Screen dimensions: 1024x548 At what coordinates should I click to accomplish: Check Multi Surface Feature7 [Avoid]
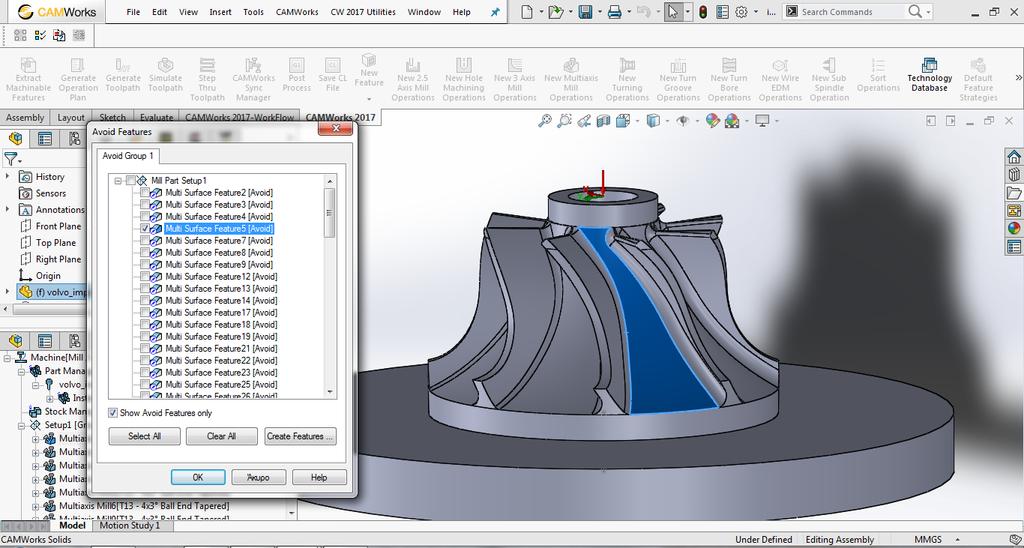[x=145, y=240]
